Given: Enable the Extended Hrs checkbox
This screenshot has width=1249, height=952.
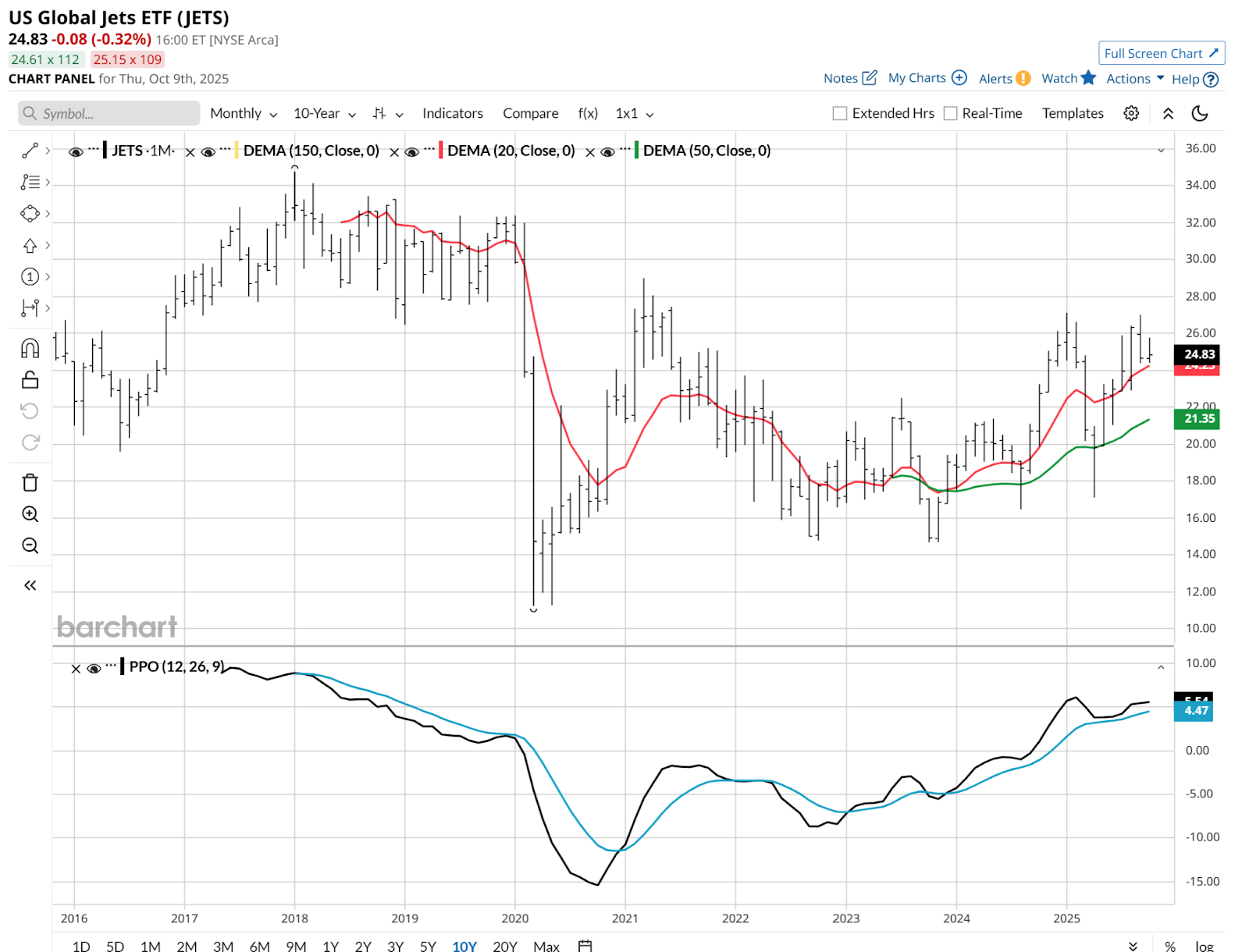Looking at the screenshot, I should coord(840,113).
